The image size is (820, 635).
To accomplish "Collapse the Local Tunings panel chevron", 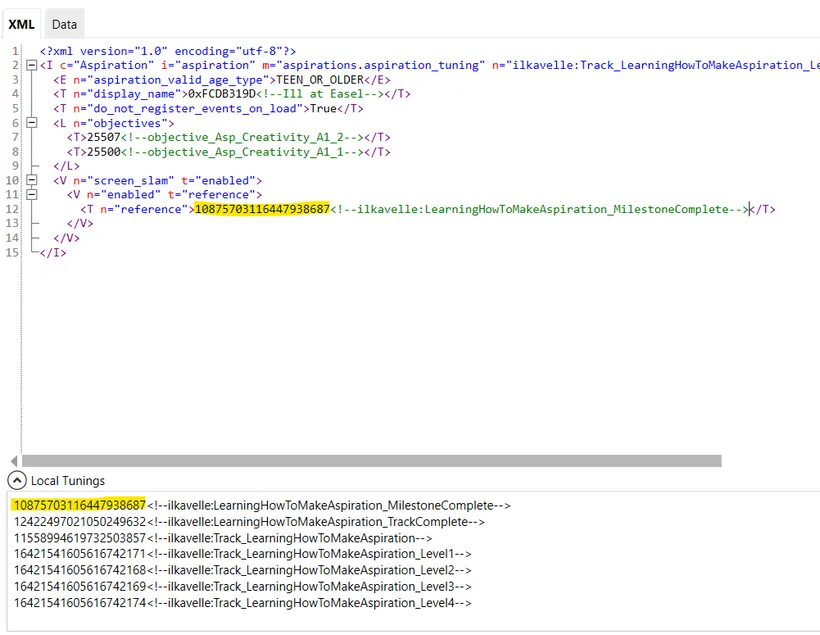I will click(x=17, y=481).
